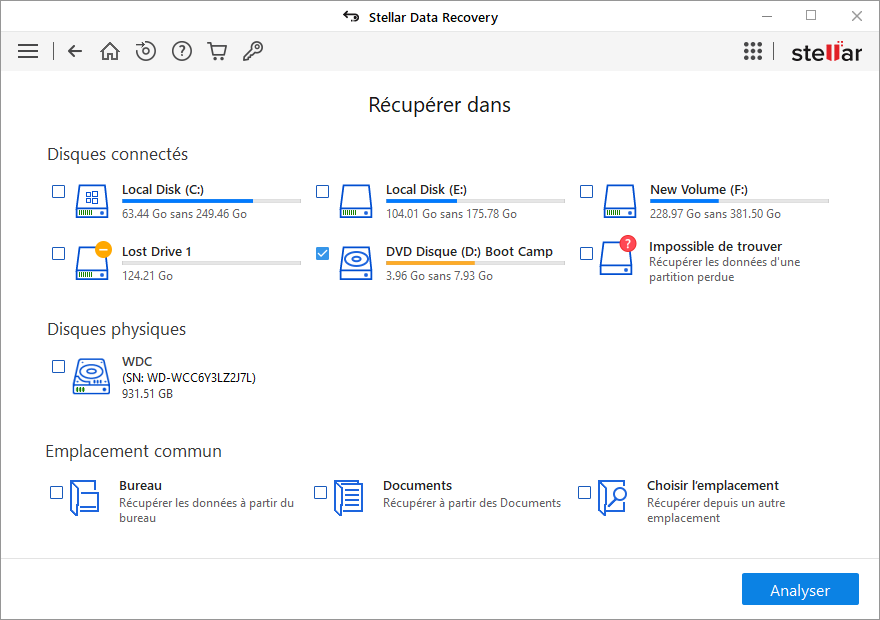Toggle the Documents checkbox

pyautogui.click(x=321, y=492)
